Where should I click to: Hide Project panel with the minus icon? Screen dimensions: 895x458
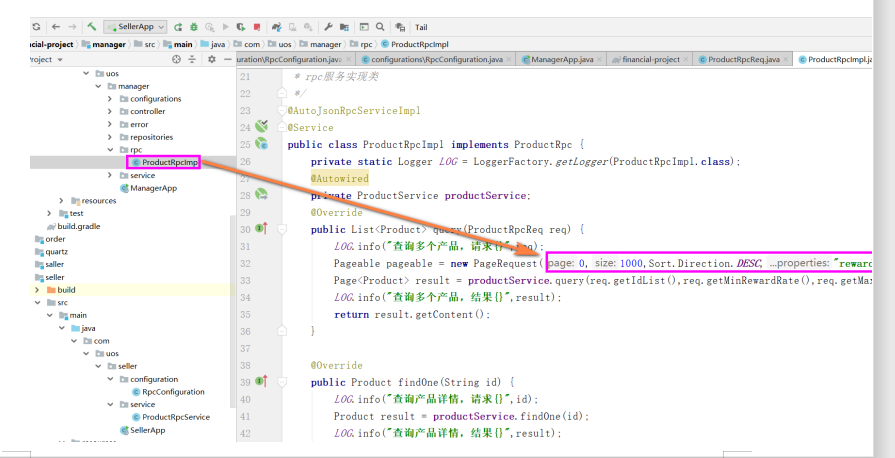pos(228,59)
